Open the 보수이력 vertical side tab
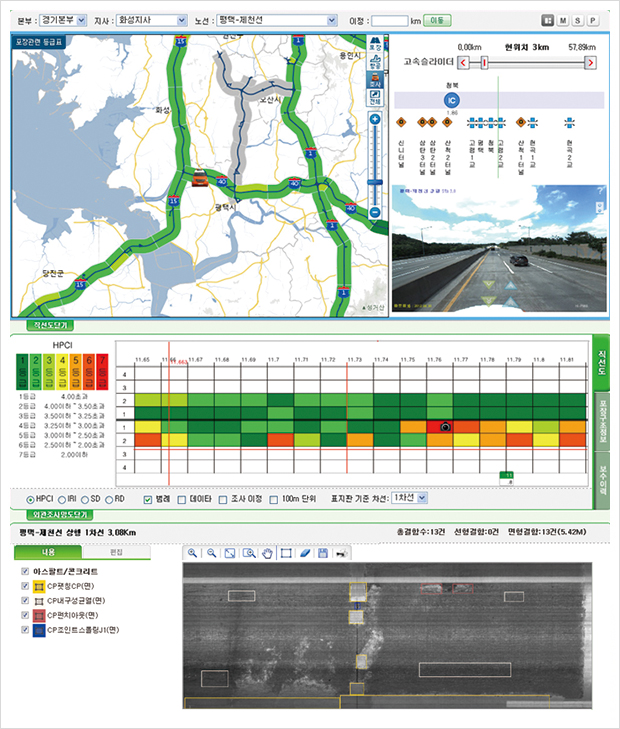The width and height of the screenshot is (620, 729). coord(602,480)
